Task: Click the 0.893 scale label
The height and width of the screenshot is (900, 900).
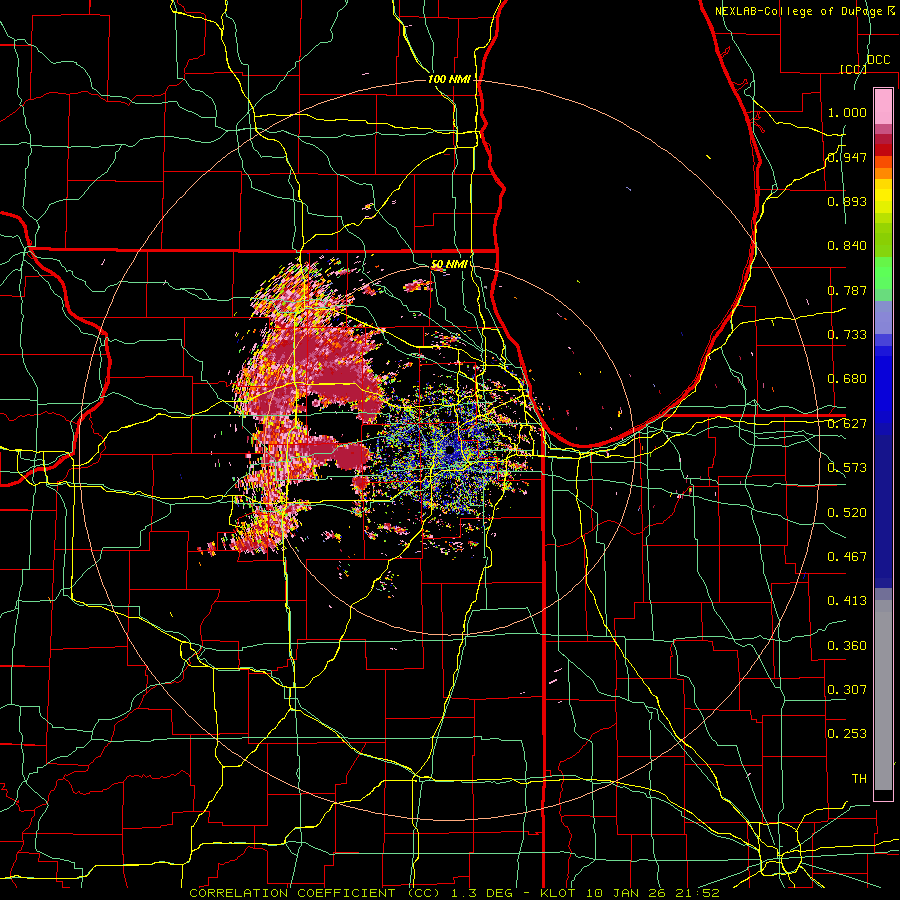Action: tap(847, 201)
